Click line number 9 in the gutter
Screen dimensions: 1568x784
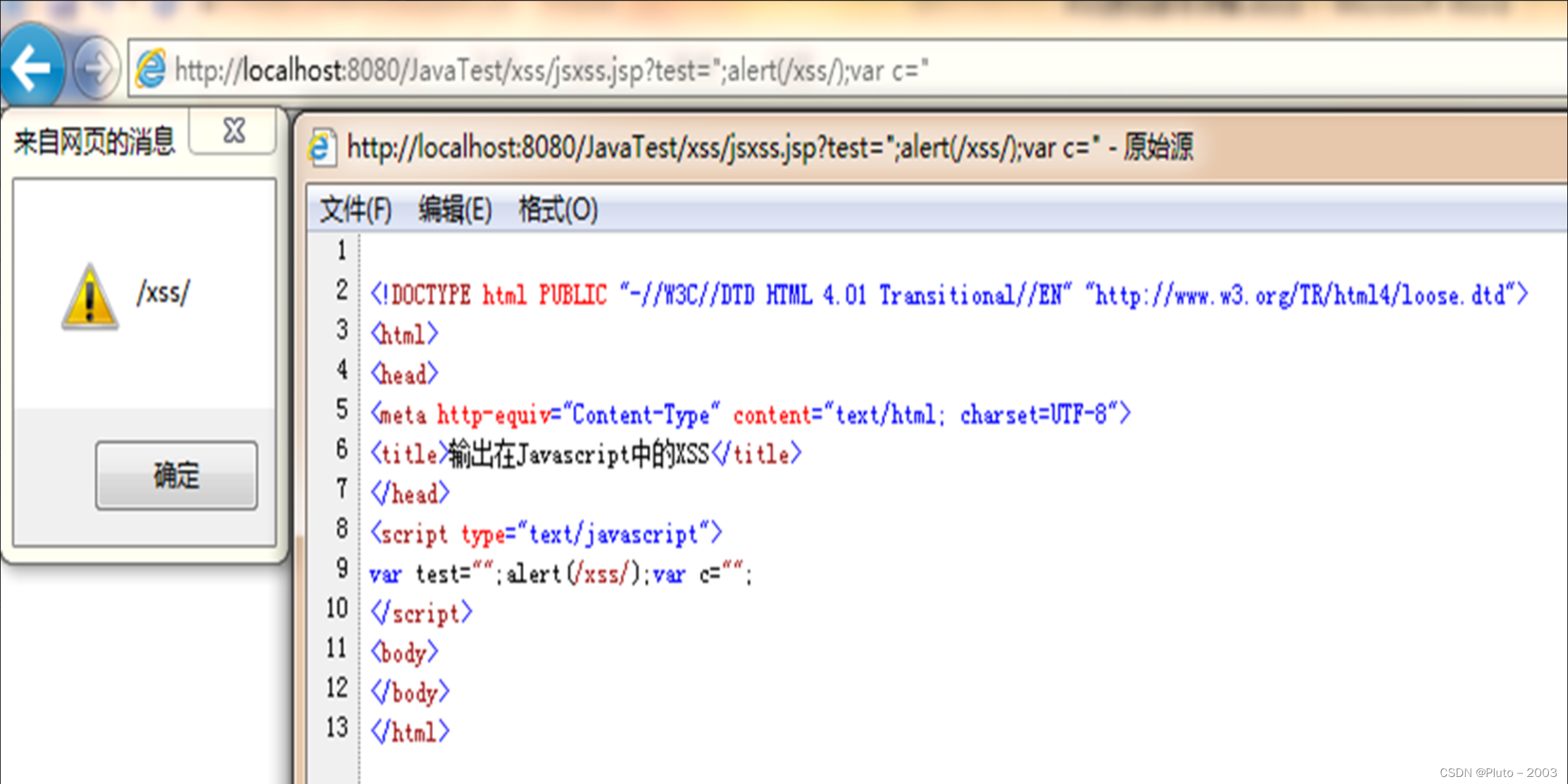pos(341,568)
